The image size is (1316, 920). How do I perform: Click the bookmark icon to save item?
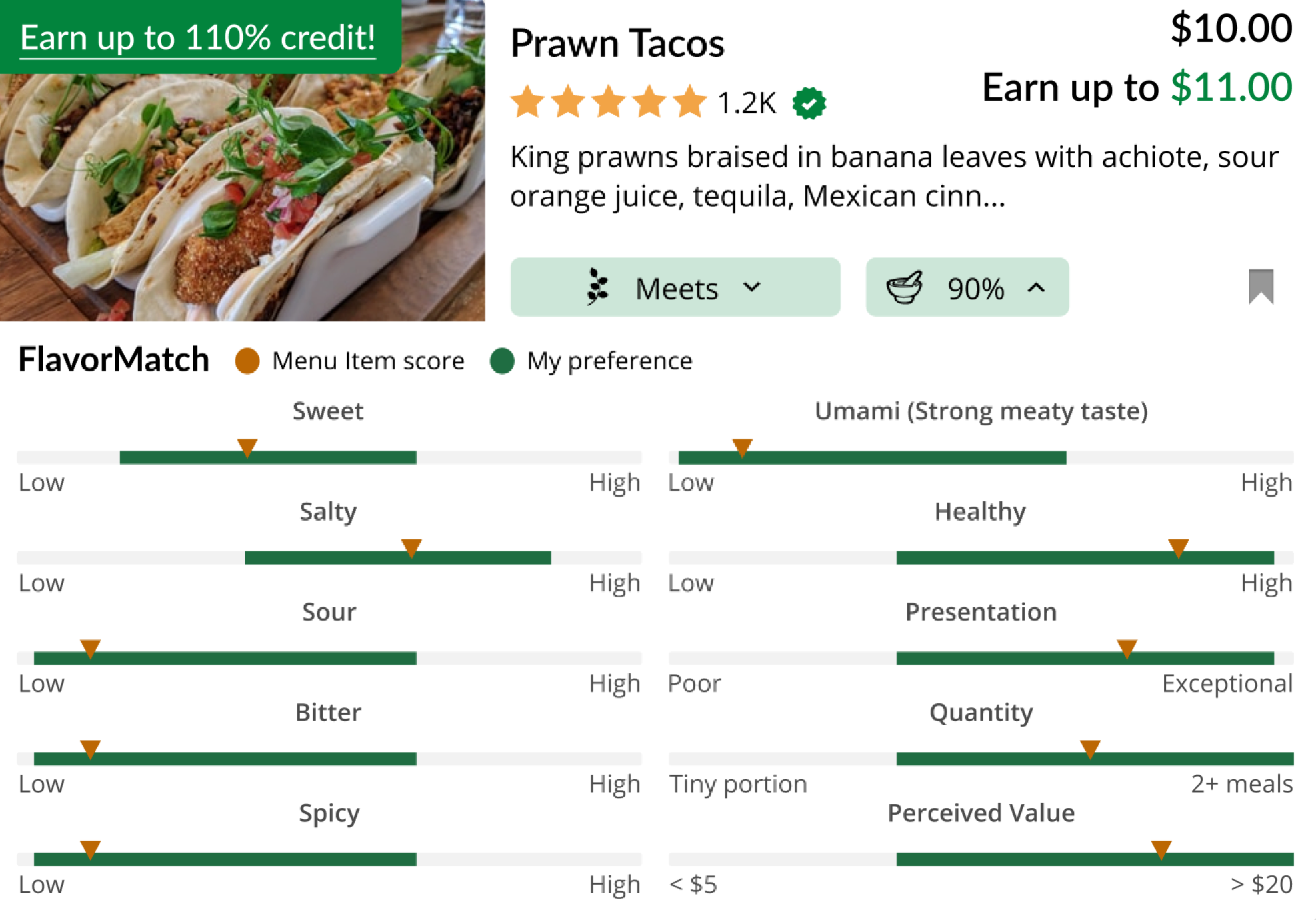[1260, 287]
